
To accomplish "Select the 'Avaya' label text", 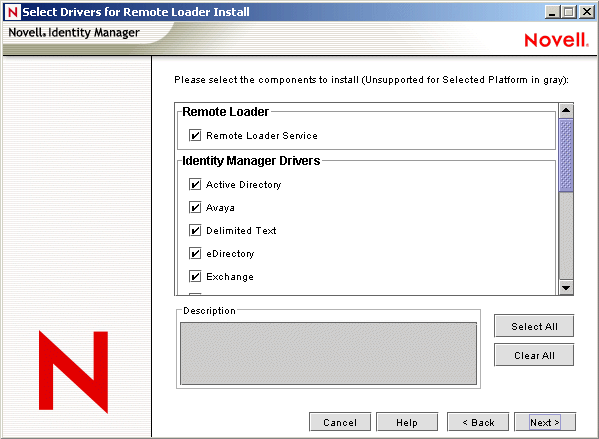I will point(220,207).
